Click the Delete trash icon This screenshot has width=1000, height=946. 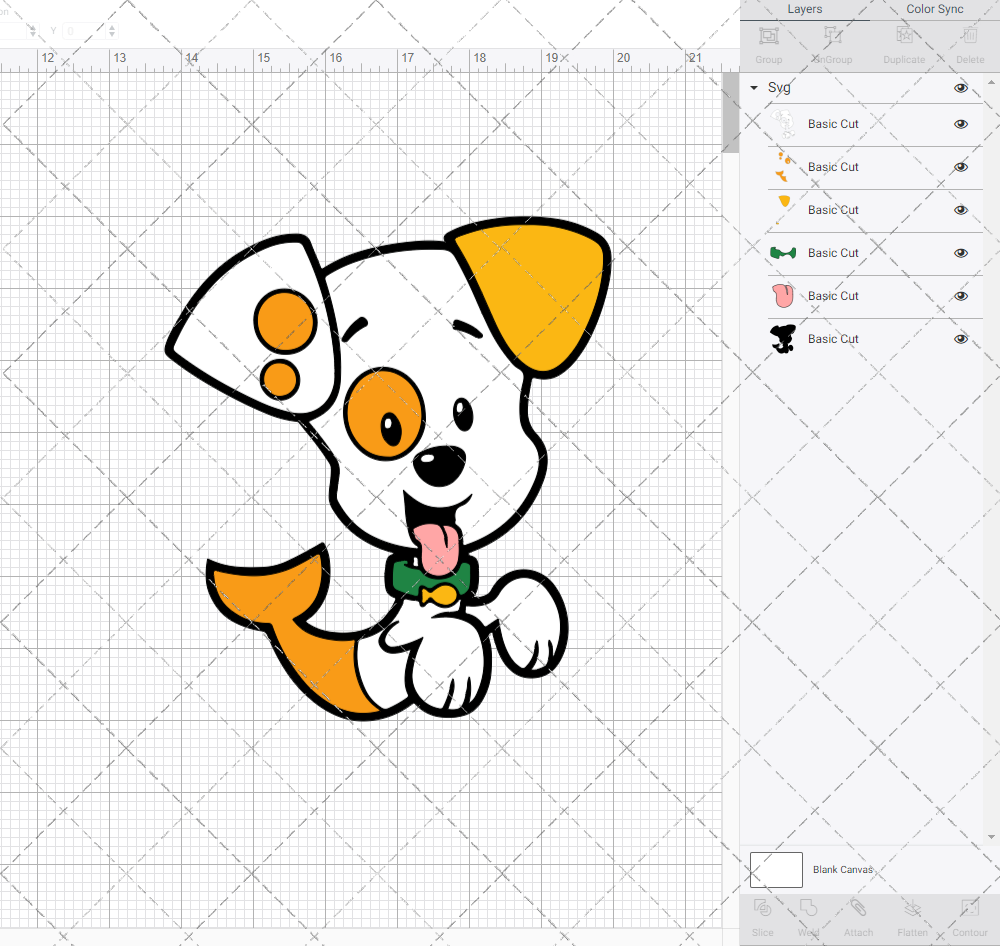[969, 36]
